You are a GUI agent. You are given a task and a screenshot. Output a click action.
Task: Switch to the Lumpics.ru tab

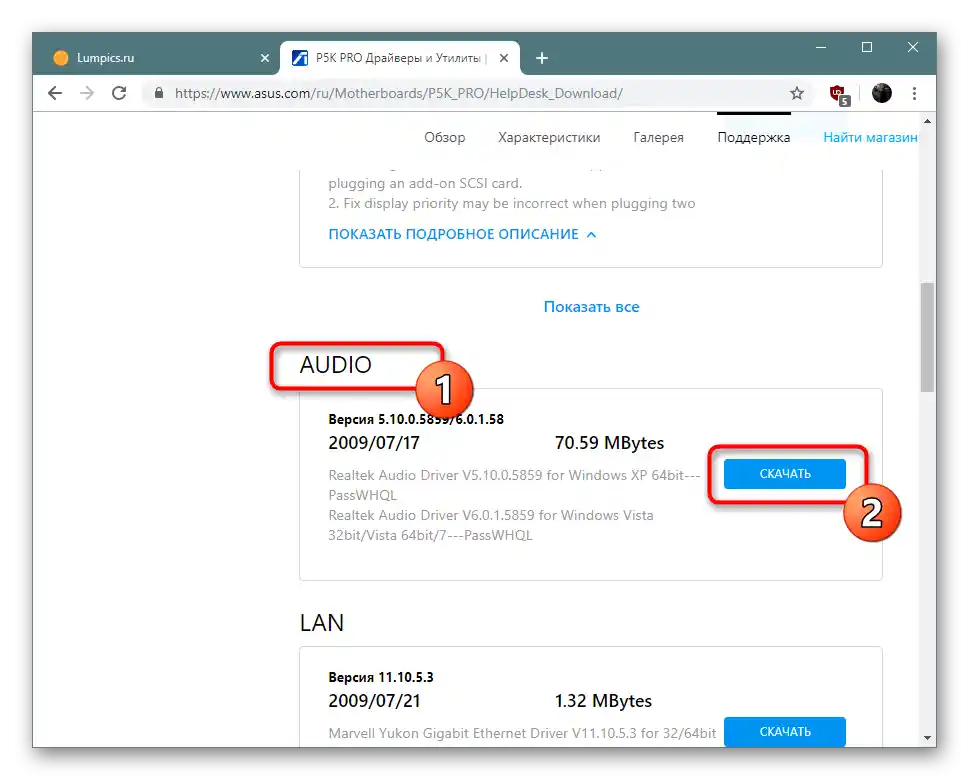(157, 58)
